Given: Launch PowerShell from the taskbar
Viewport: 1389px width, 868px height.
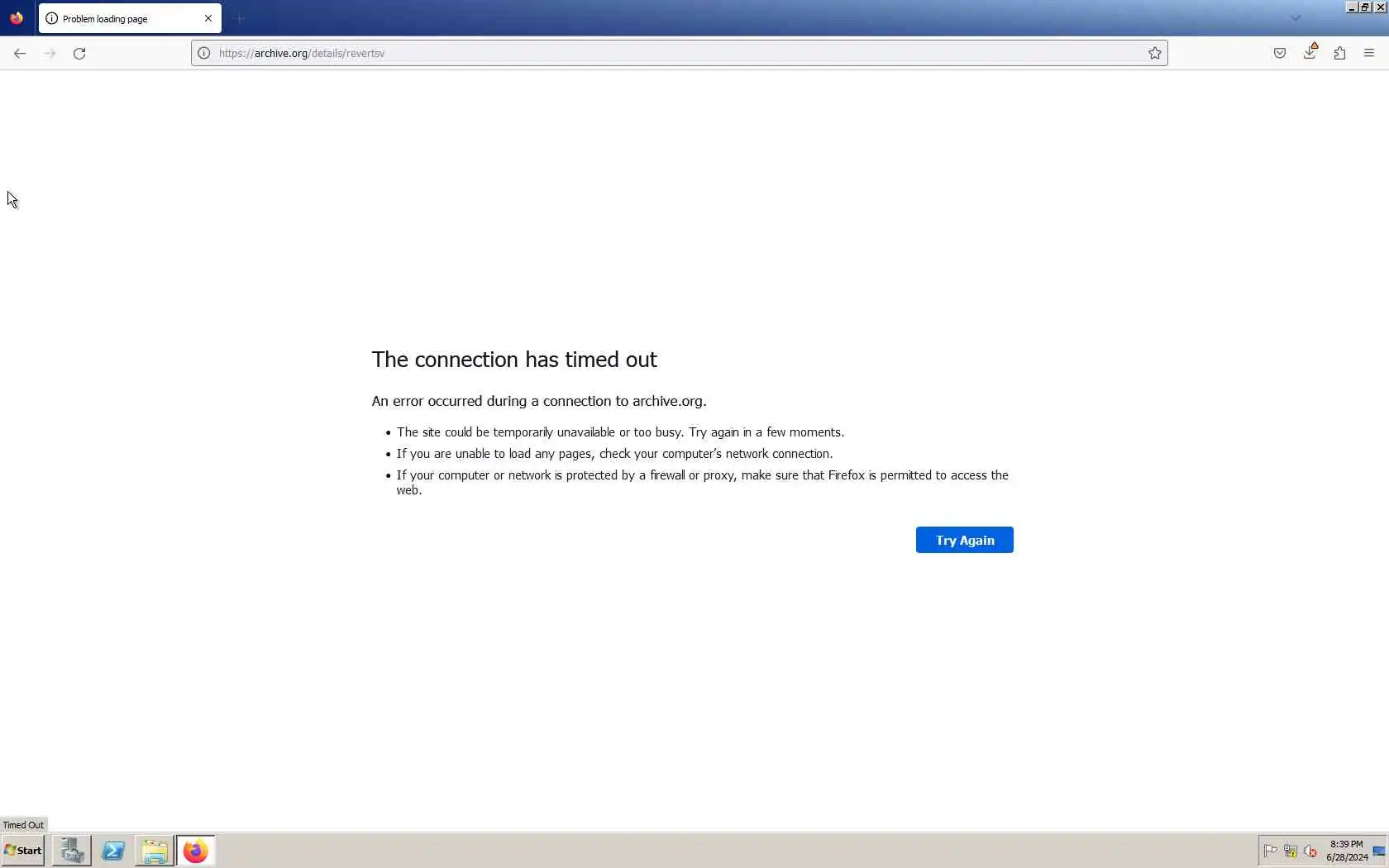Looking at the screenshot, I should 113,851.
